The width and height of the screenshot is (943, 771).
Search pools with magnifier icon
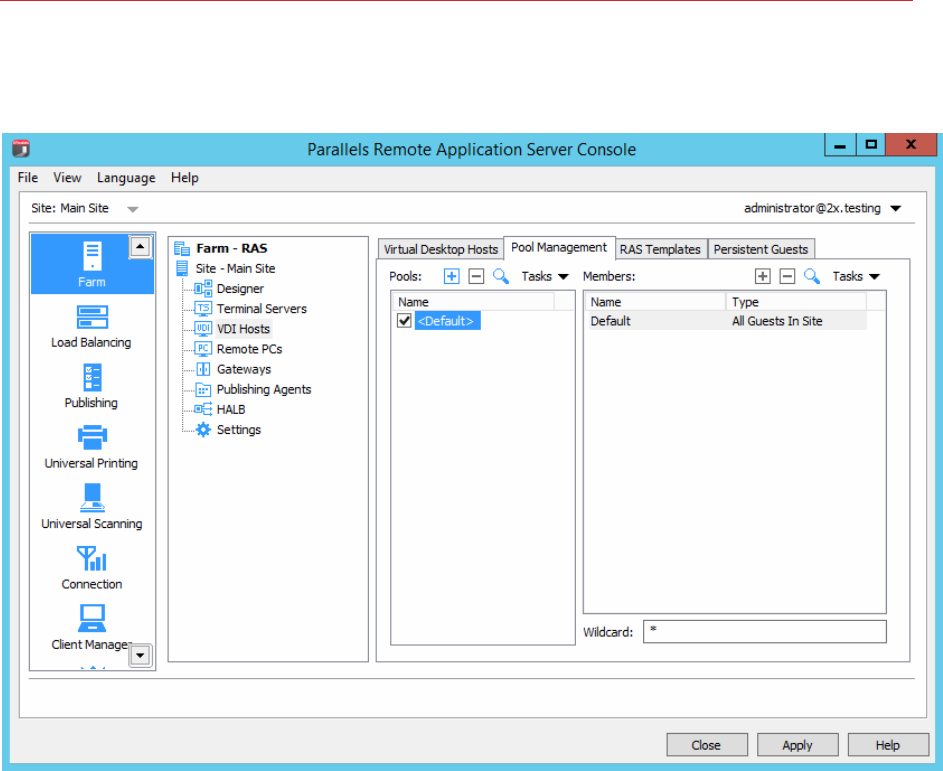500,276
